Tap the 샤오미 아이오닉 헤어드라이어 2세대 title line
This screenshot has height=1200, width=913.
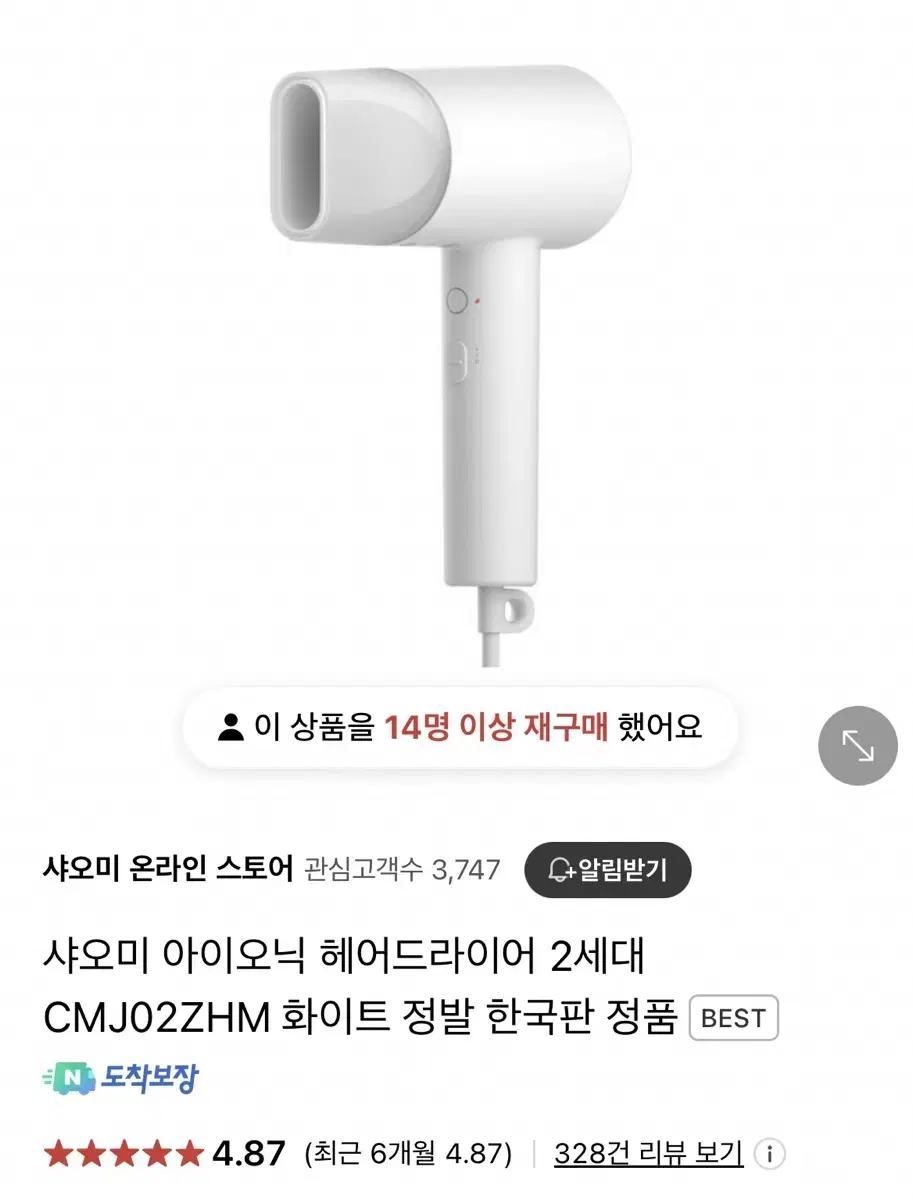pos(344,958)
